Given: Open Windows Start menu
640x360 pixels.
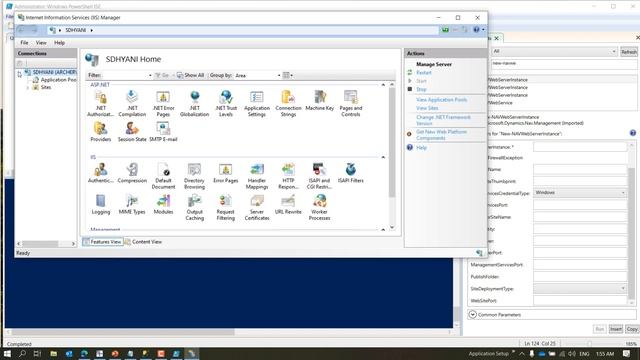Looking at the screenshot, I should pyautogui.click(x=7, y=353).
